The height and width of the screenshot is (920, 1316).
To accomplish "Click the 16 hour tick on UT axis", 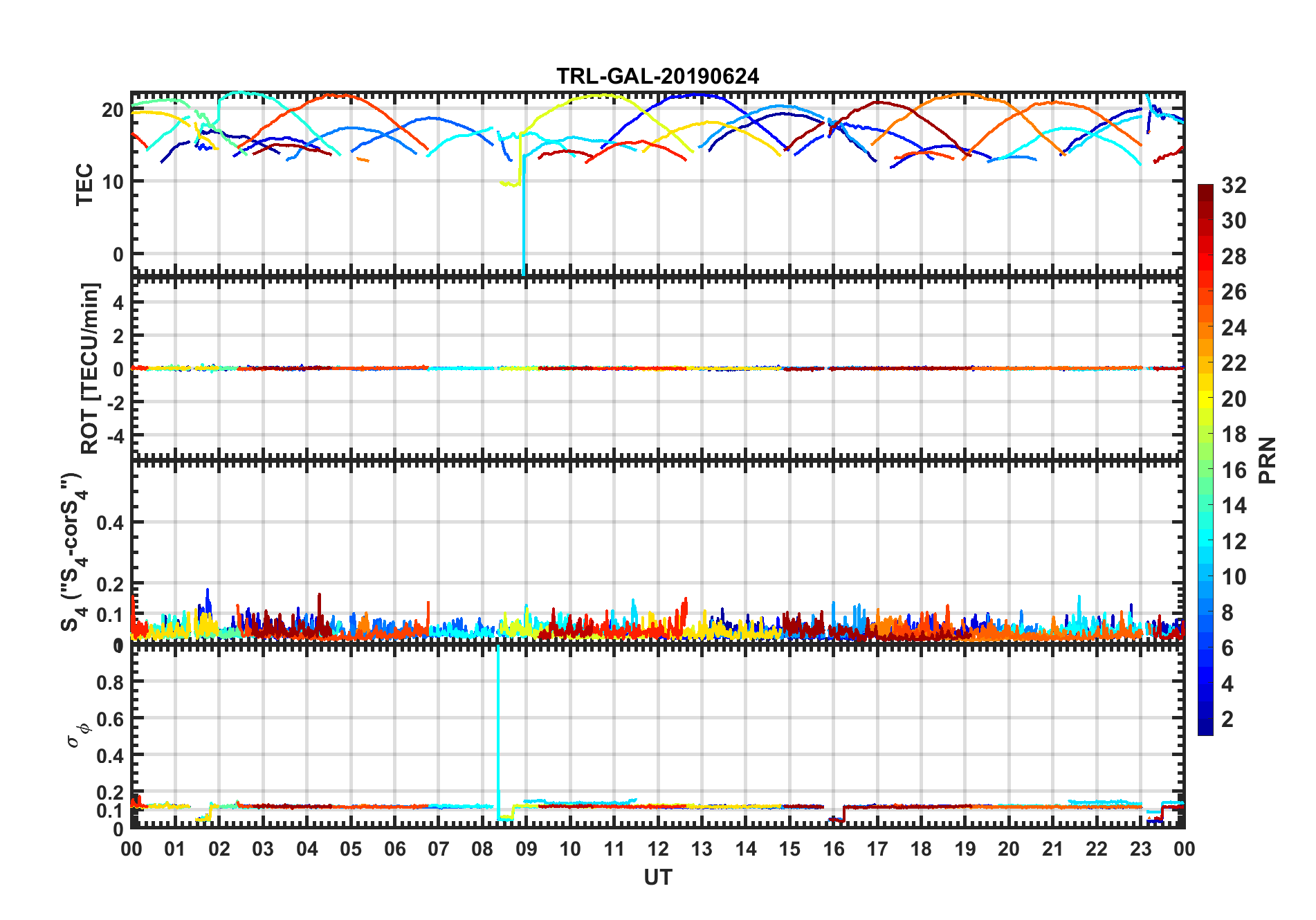I will [833, 849].
